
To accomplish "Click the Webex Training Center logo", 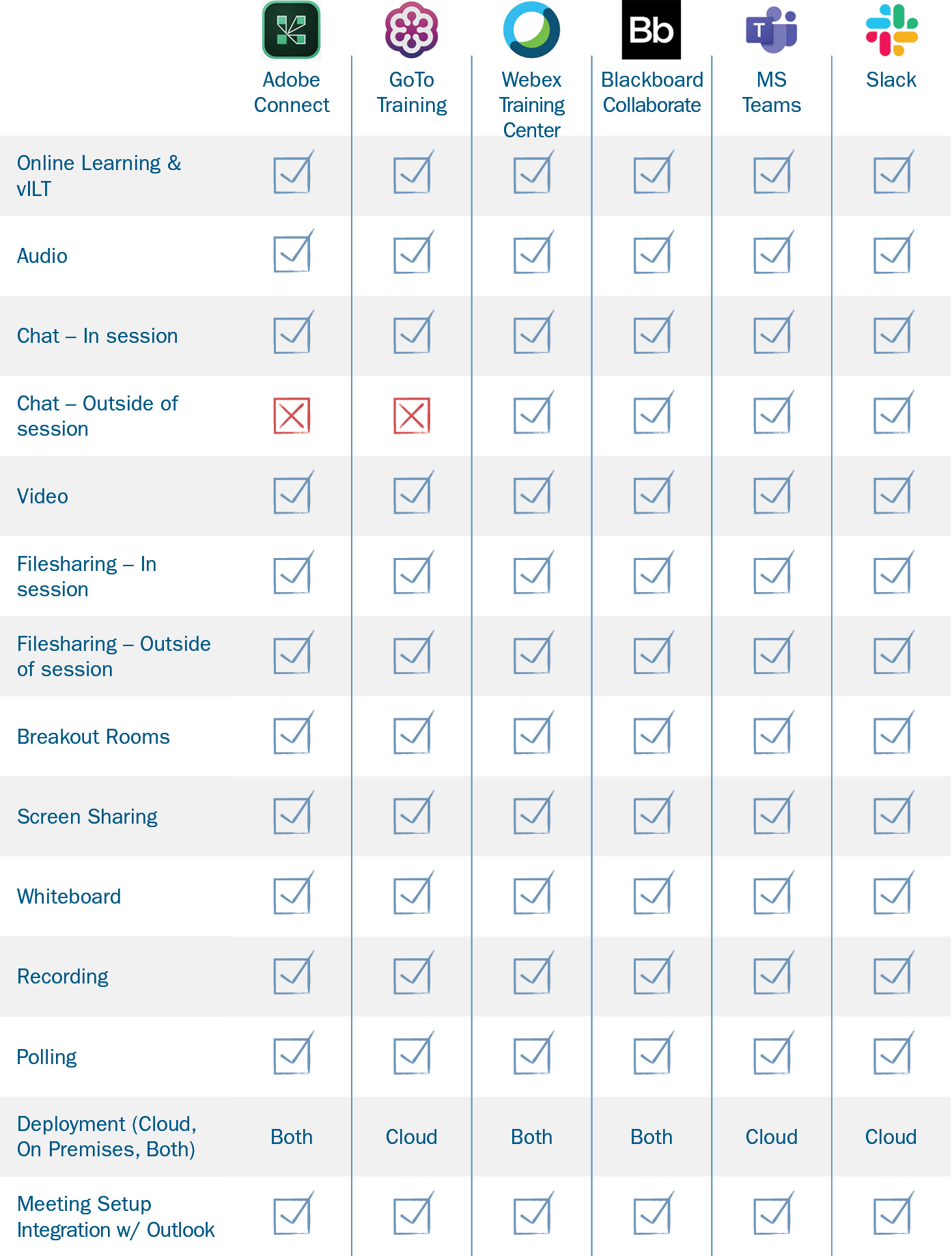I will coord(531,30).
